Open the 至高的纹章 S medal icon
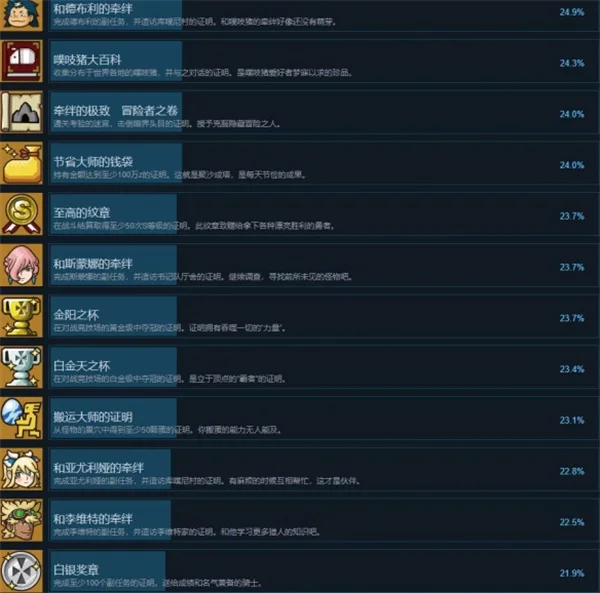 tap(21, 214)
